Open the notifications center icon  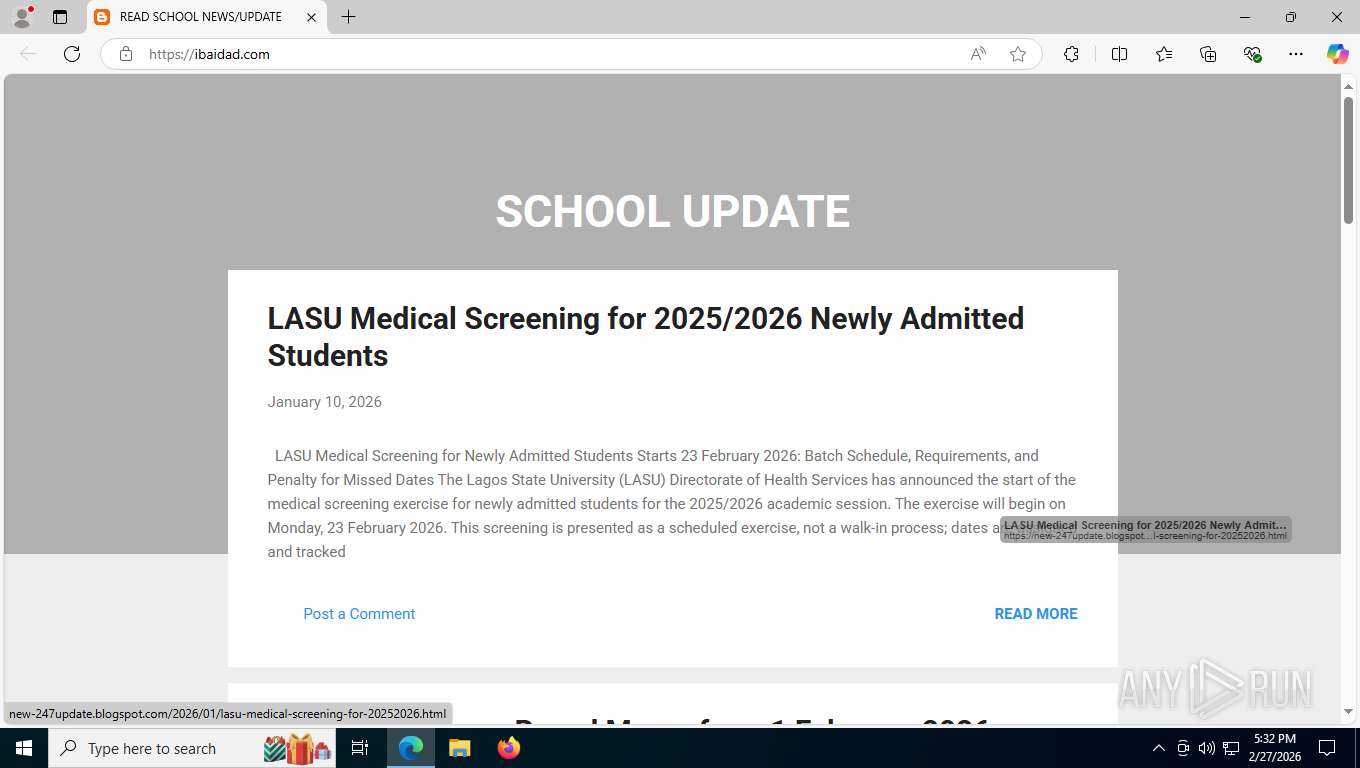tap(1327, 748)
